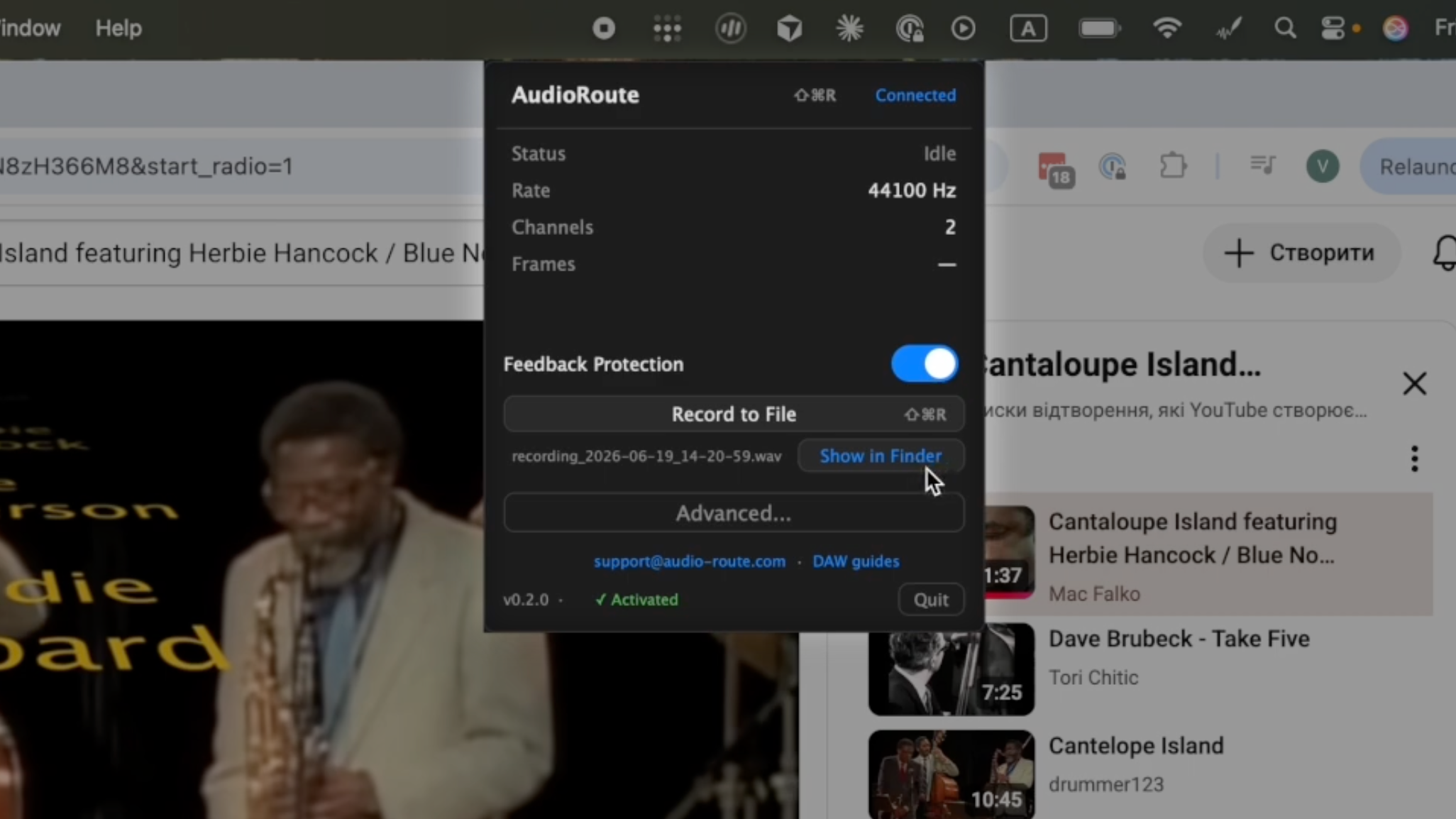1456x819 pixels.
Task: Click the Relaunch to update button
Action: point(1408,167)
